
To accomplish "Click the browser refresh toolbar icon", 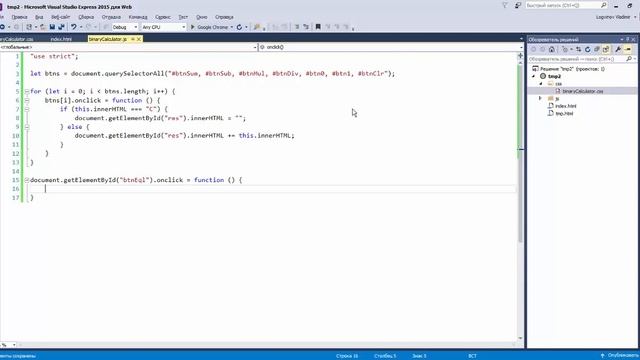I will [x=239, y=27].
